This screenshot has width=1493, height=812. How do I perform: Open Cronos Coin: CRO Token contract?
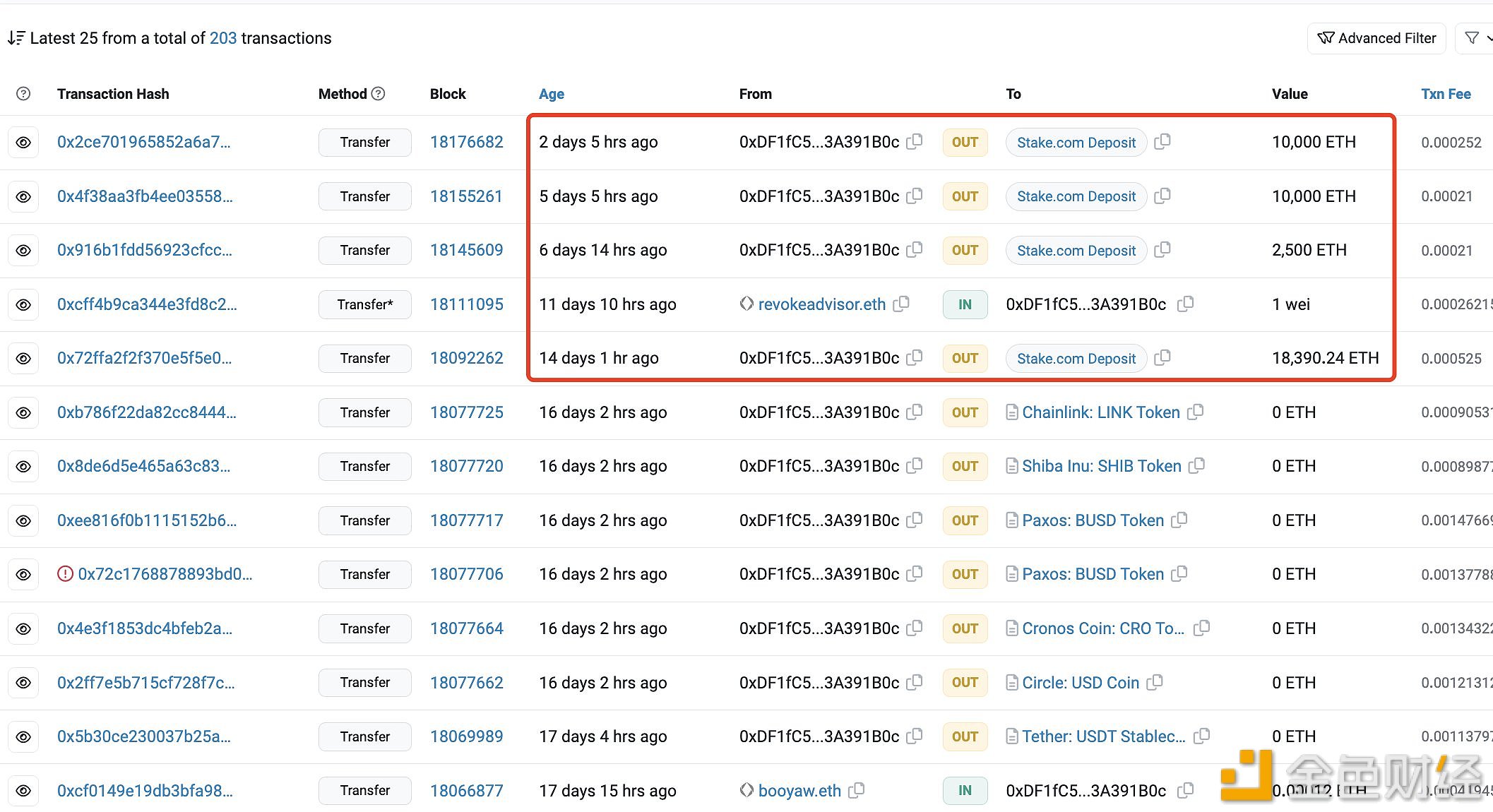1103,628
